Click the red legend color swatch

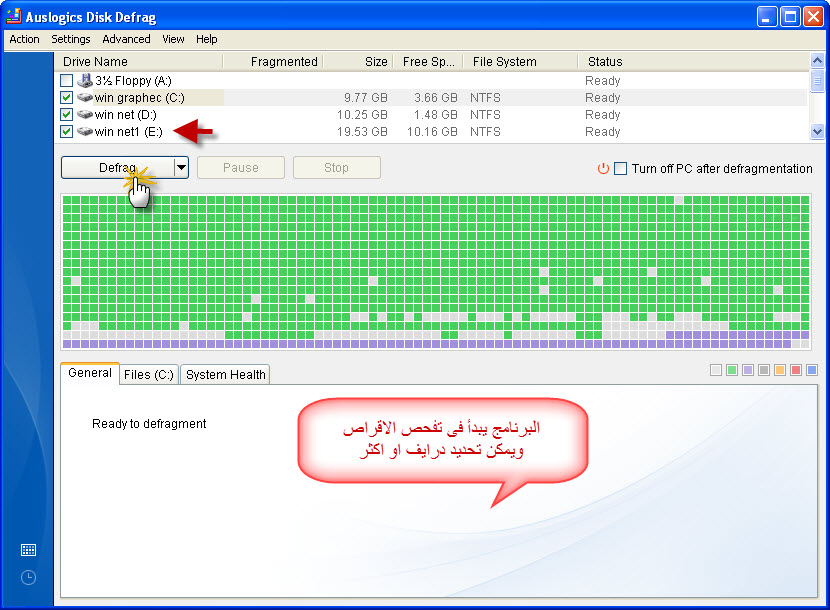point(796,370)
